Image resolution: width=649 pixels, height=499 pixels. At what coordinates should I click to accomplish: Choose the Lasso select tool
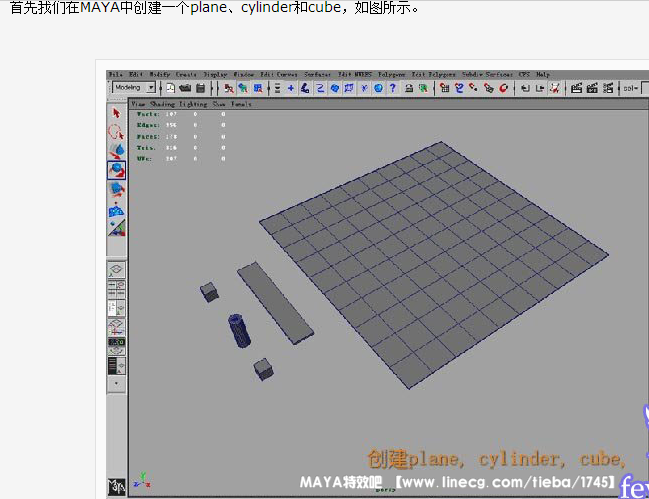116,132
